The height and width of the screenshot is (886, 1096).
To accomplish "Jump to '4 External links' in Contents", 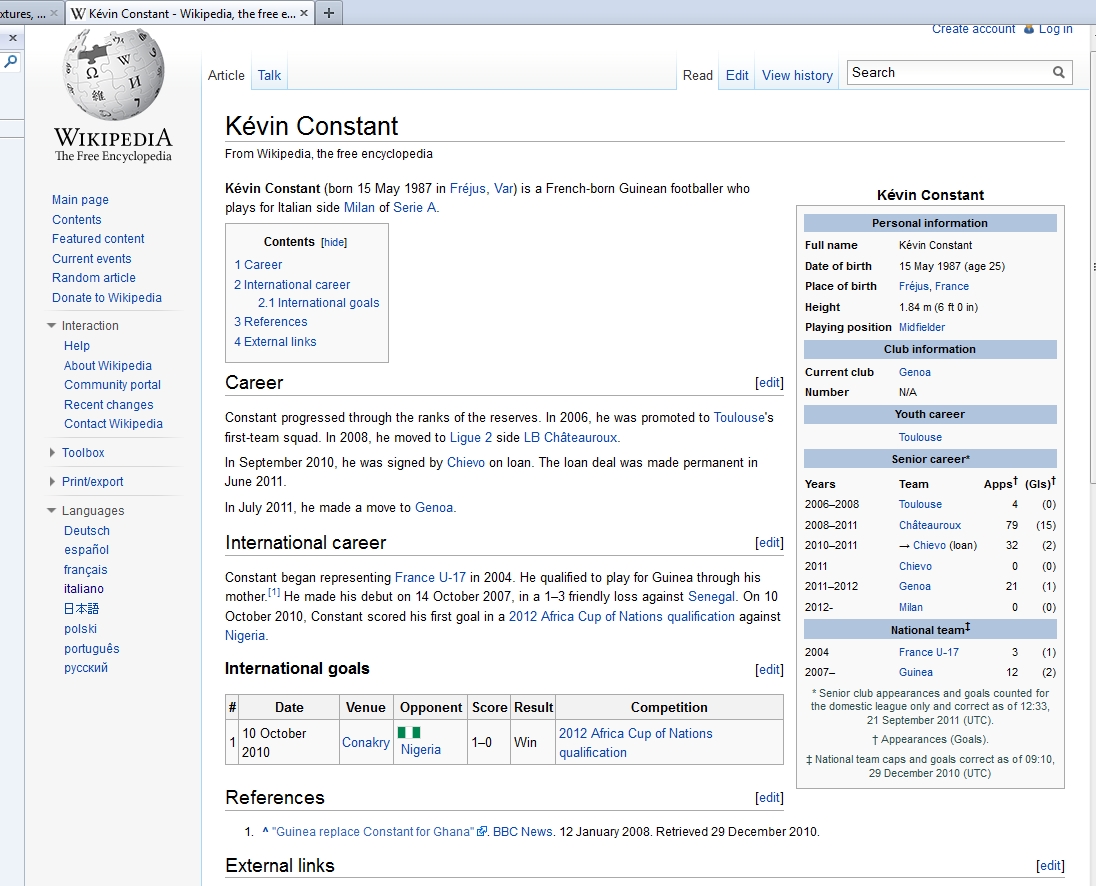I will point(275,342).
